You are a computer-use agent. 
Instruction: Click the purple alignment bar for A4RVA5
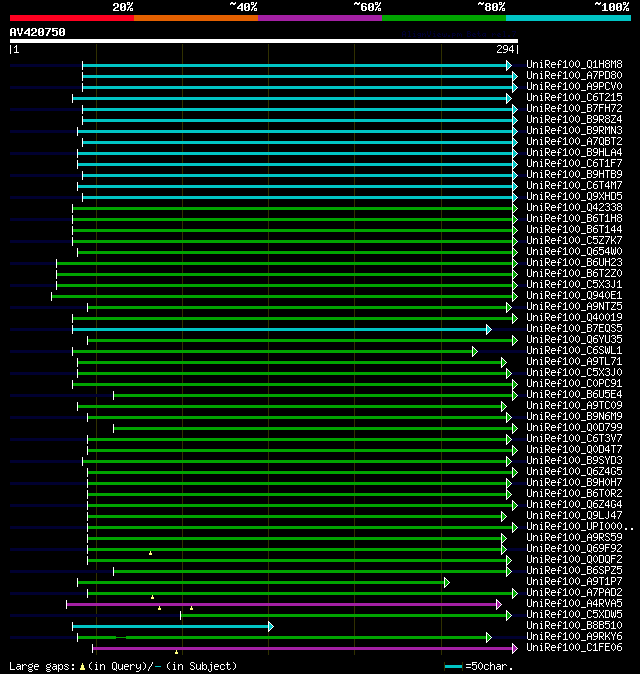(282, 604)
